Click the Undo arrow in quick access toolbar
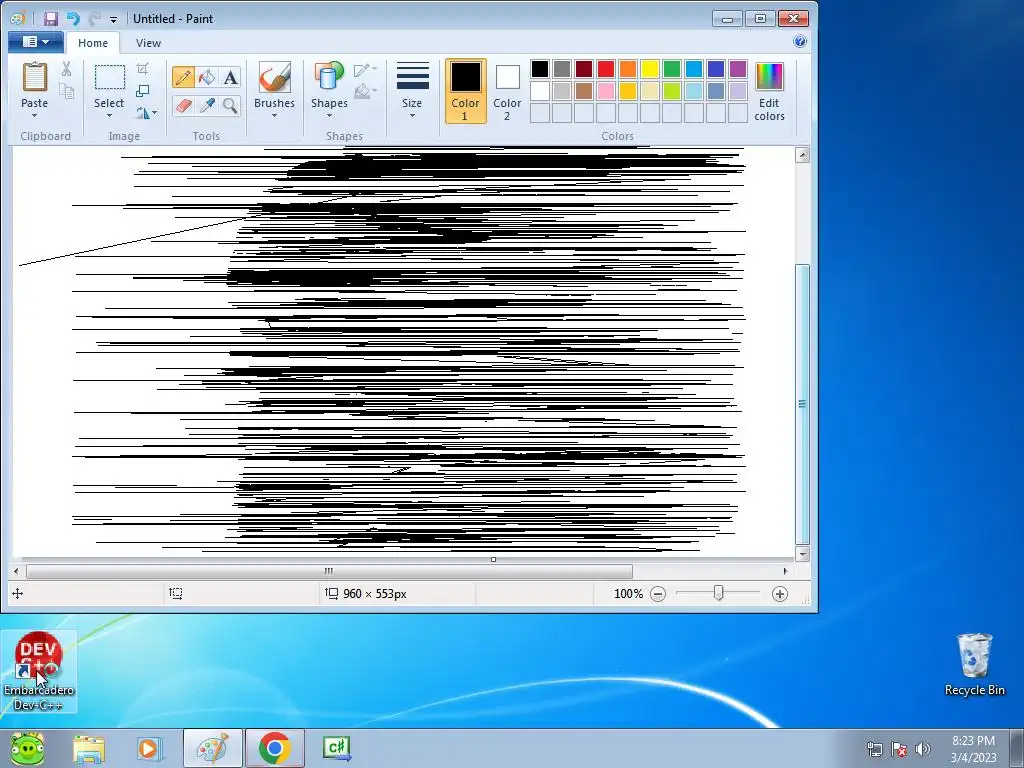Screen dimensions: 1024x768 [72, 19]
